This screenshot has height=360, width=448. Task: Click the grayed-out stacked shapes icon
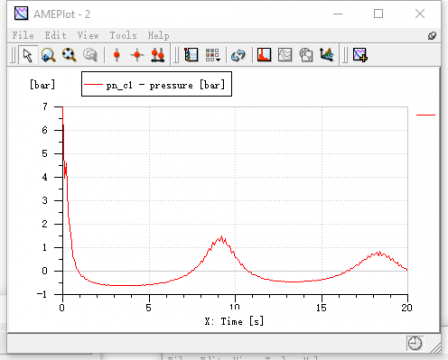pyautogui.click(x=306, y=55)
